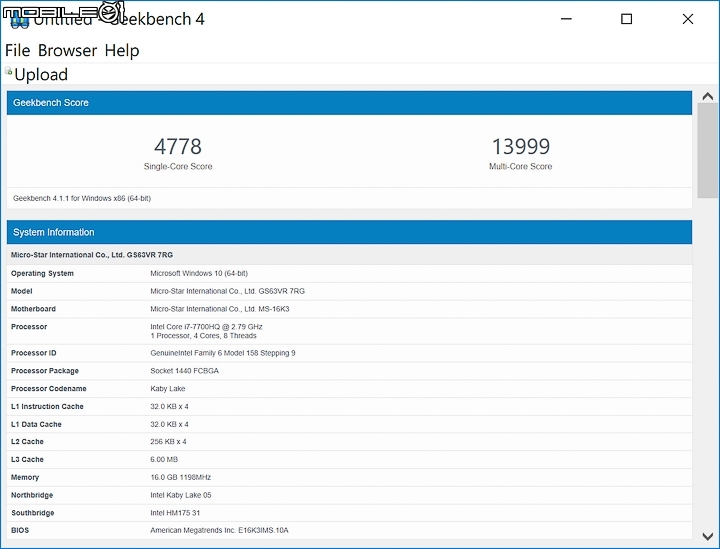This screenshot has height=549, width=720.
Task: Click the BIOS label
Action: pos(20,530)
